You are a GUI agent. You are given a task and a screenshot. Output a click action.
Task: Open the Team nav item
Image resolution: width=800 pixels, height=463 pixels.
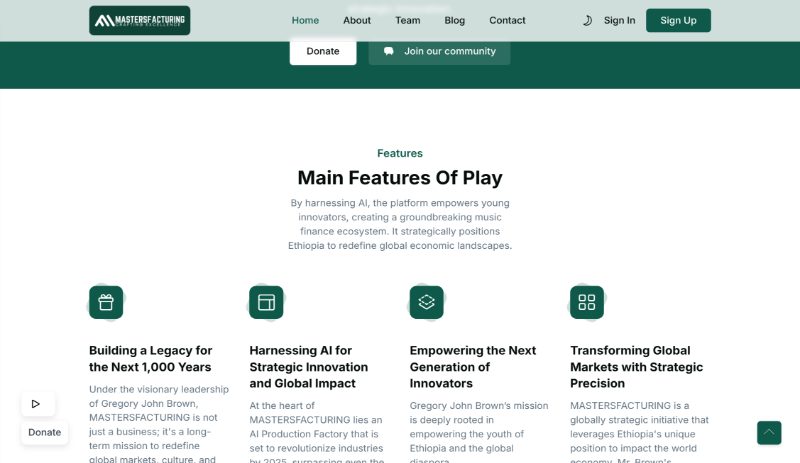click(408, 20)
